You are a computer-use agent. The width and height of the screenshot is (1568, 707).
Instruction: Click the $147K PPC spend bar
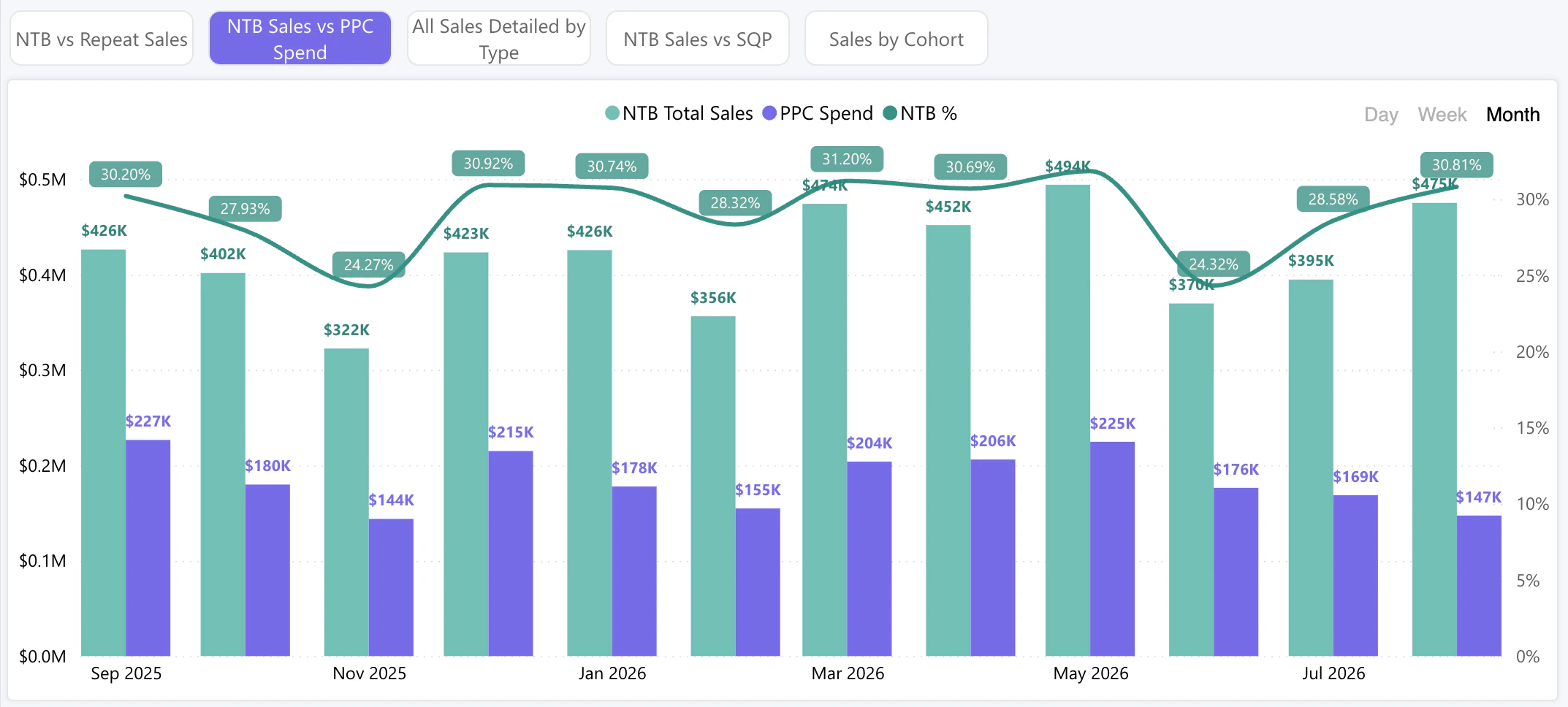(1479, 586)
